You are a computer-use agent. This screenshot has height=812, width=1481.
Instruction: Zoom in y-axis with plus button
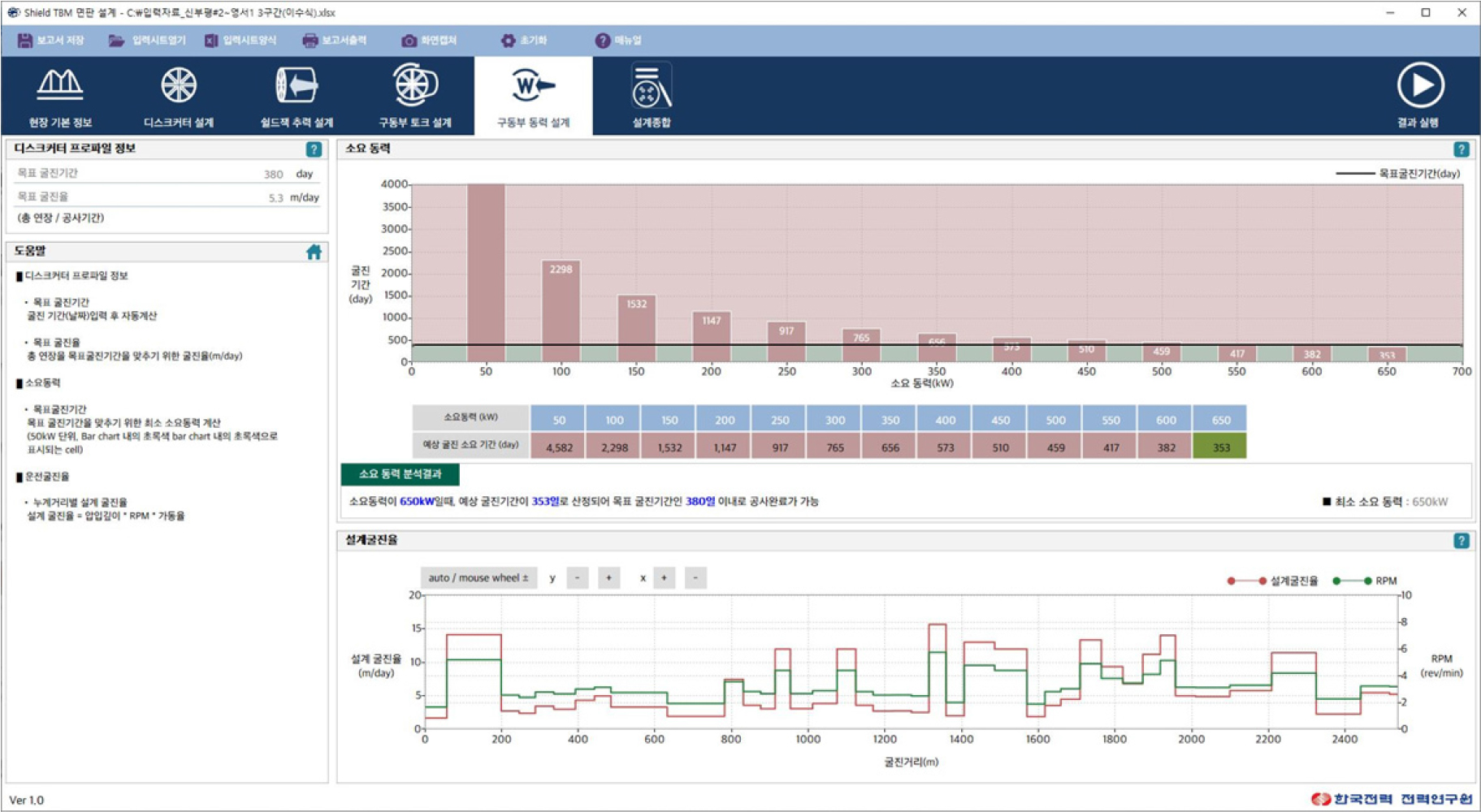click(608, 578)
